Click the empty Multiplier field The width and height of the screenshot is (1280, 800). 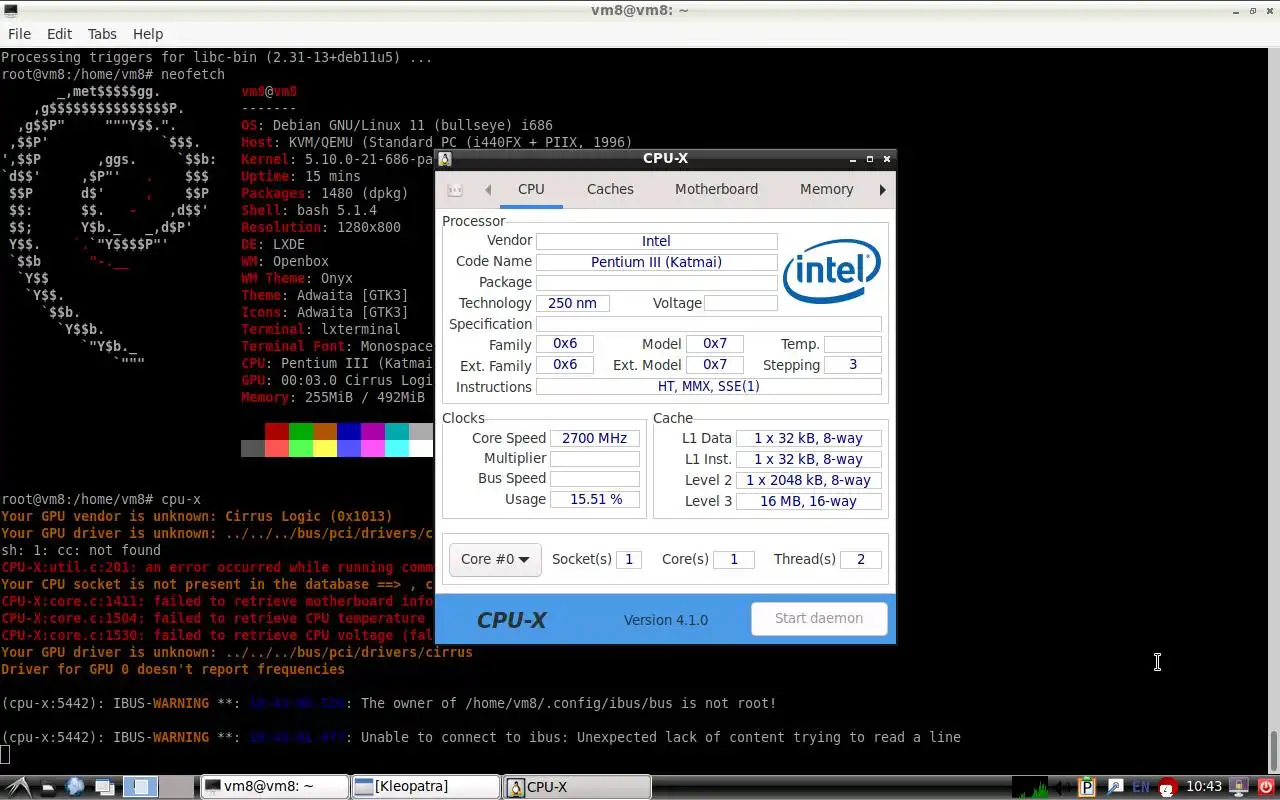point(594,459)
